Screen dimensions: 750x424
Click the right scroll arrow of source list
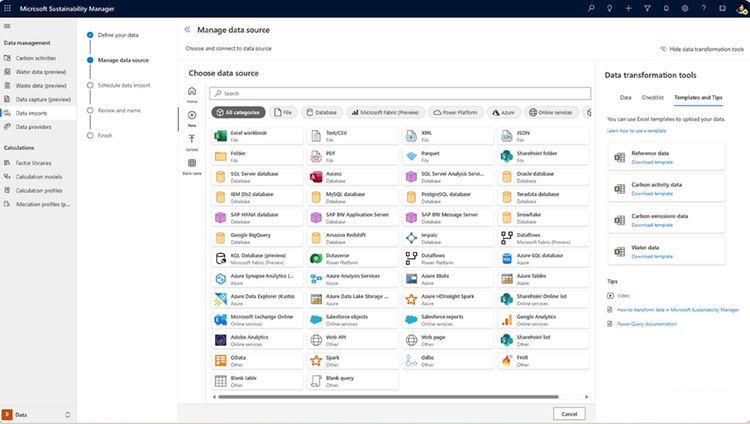(586, 397)
